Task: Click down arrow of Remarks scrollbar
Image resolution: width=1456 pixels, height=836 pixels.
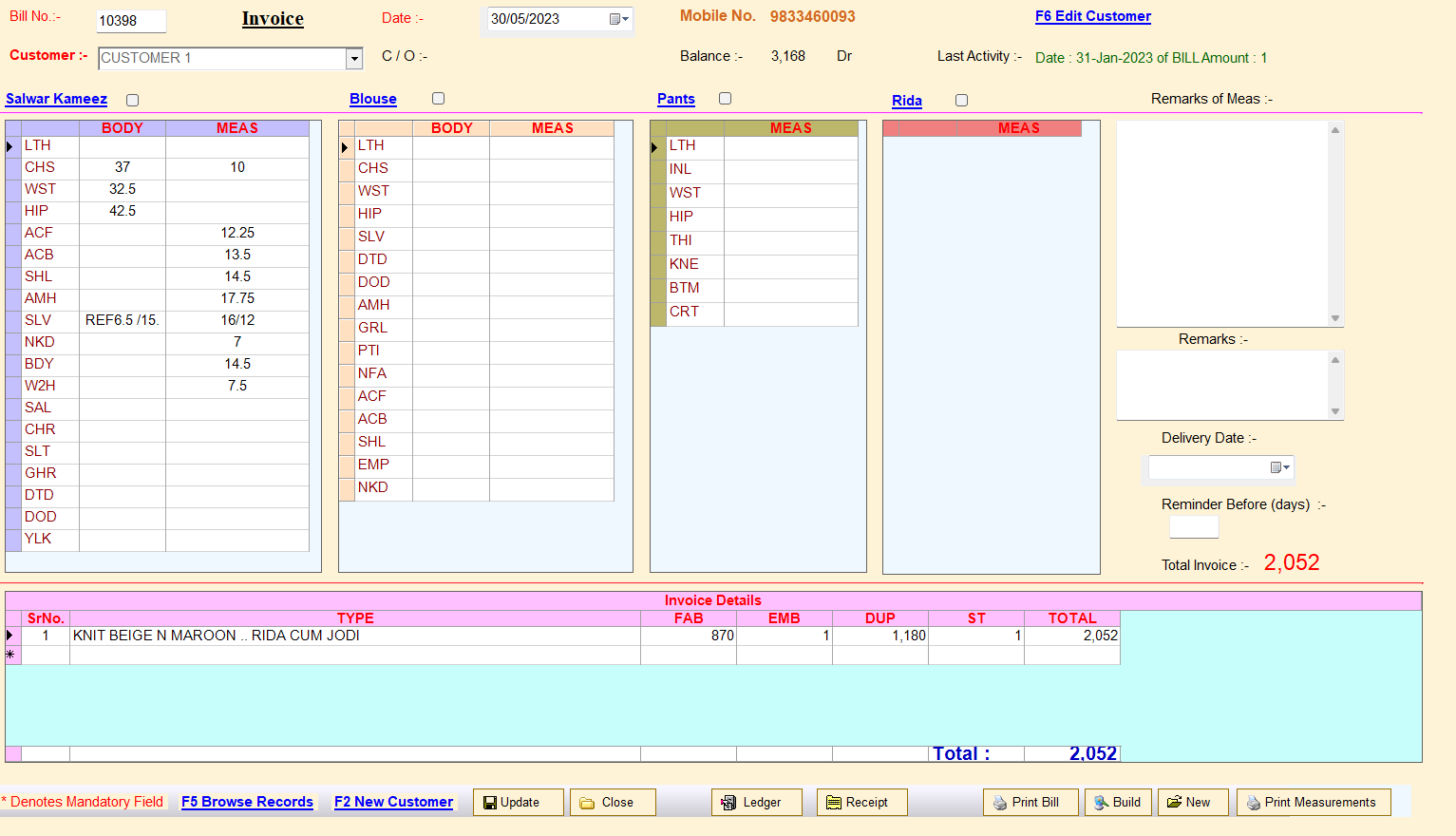Action: pos(1335,411)
